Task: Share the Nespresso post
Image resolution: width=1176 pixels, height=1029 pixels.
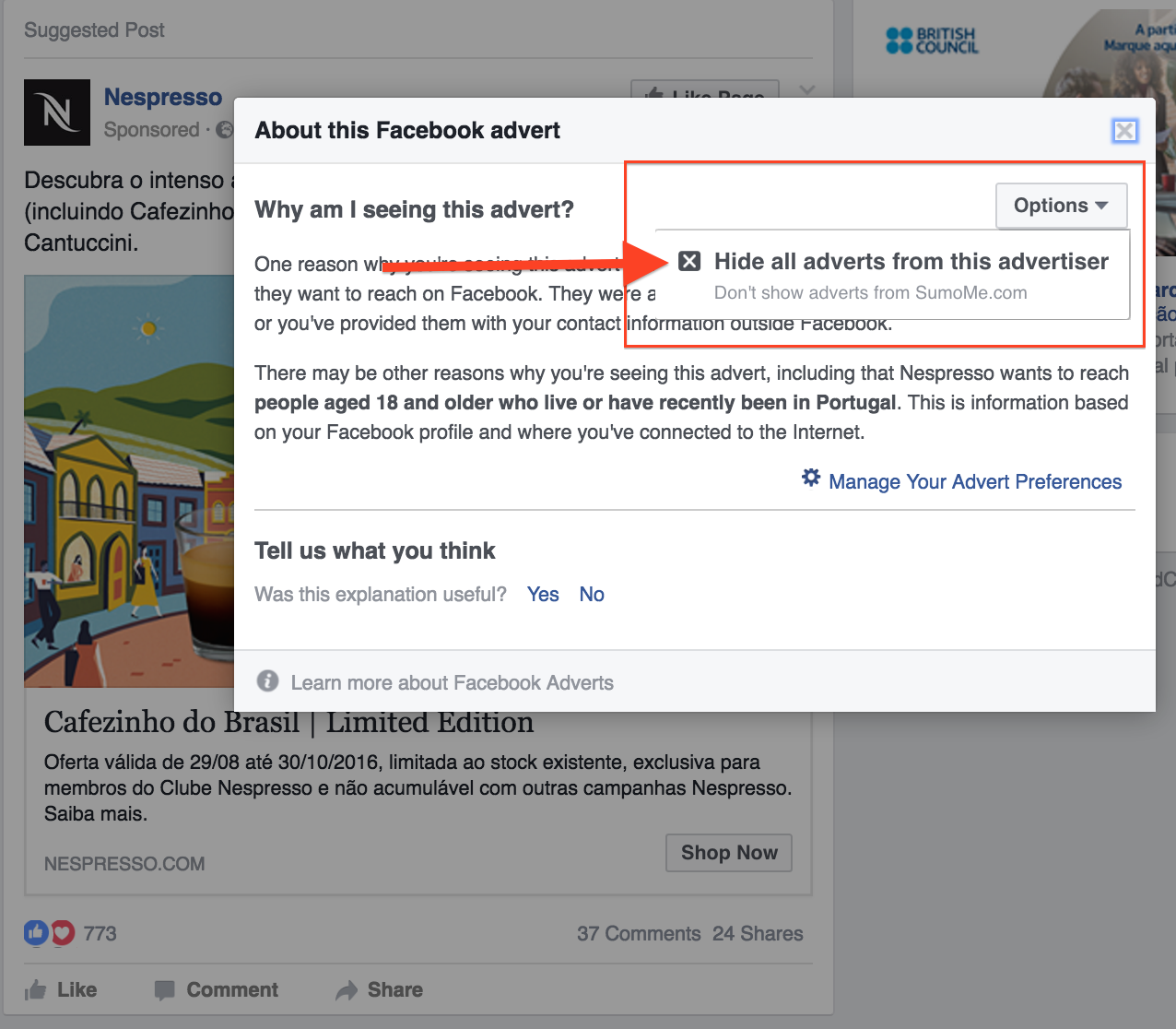Action: coord(380,990)
